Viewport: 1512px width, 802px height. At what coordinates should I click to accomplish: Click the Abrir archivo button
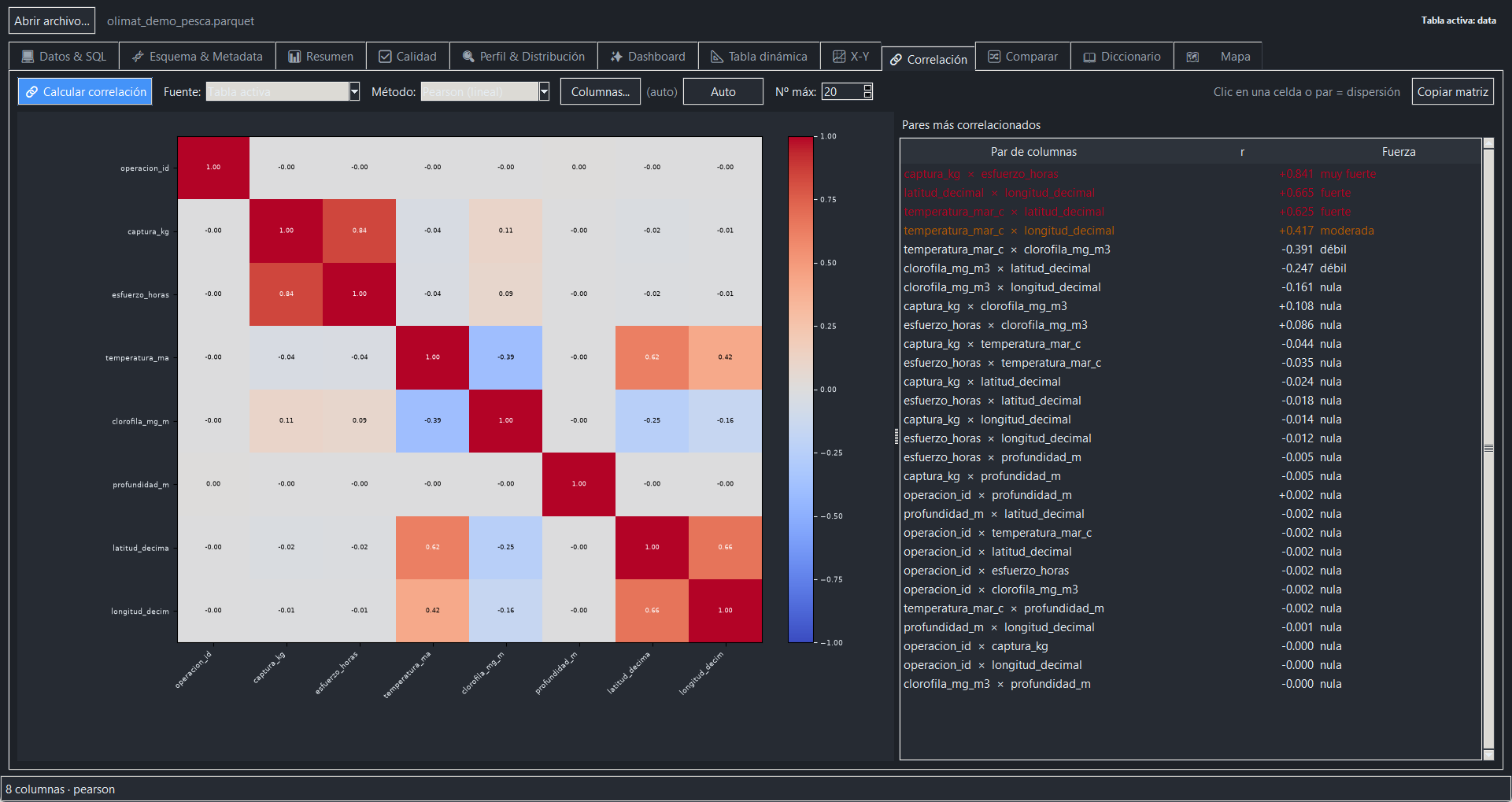(52, 20)
